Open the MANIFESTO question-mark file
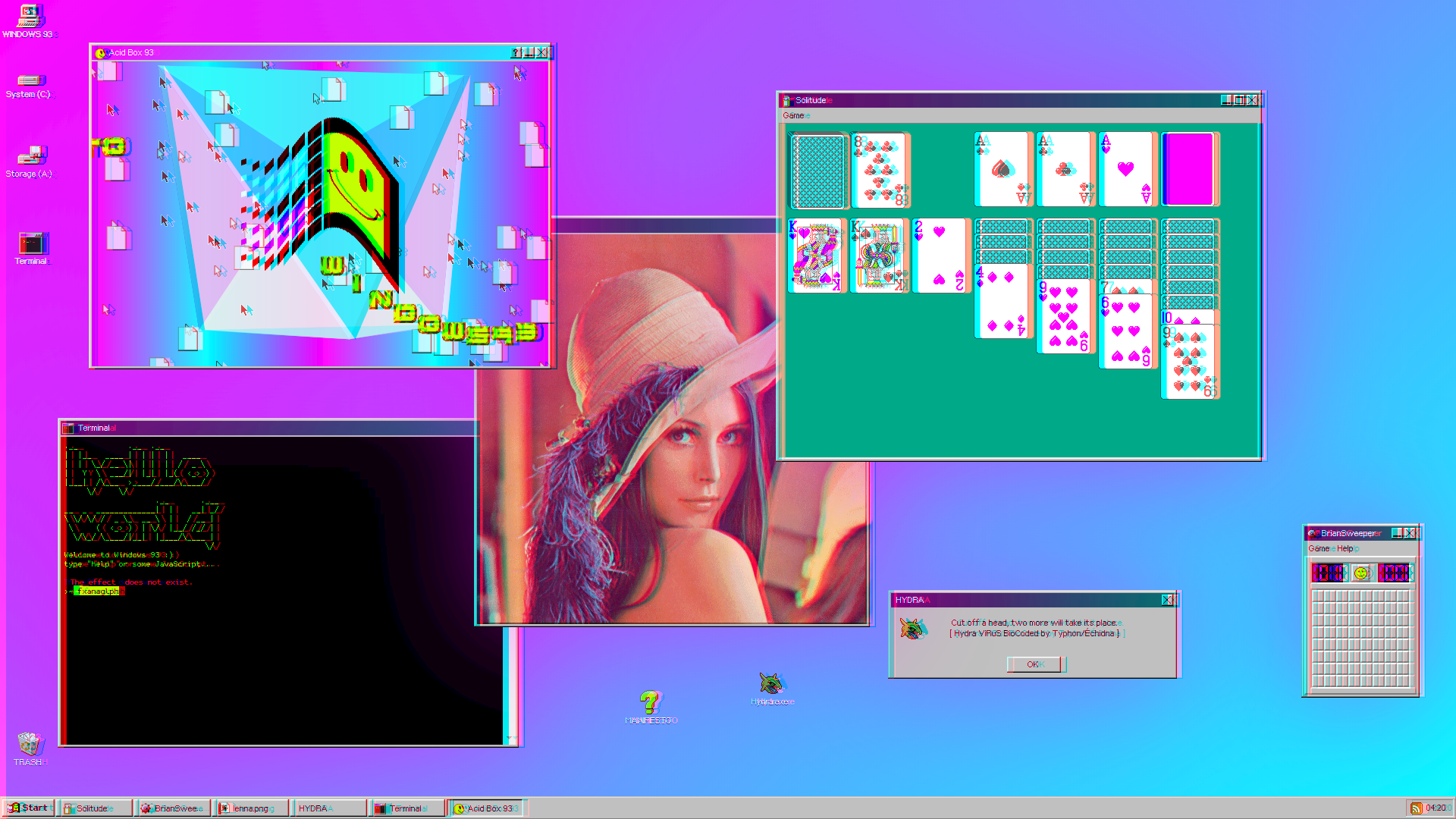The width and height of the screenshot is (1456, 819). pos(650,701)
